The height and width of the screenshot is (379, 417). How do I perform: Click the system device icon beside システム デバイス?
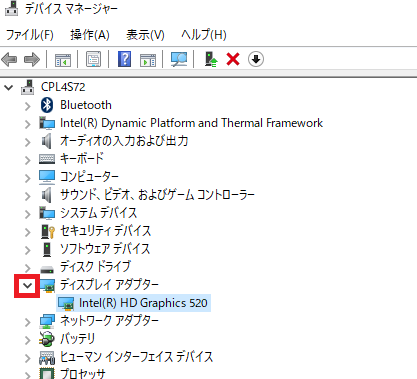pos(47,213)
